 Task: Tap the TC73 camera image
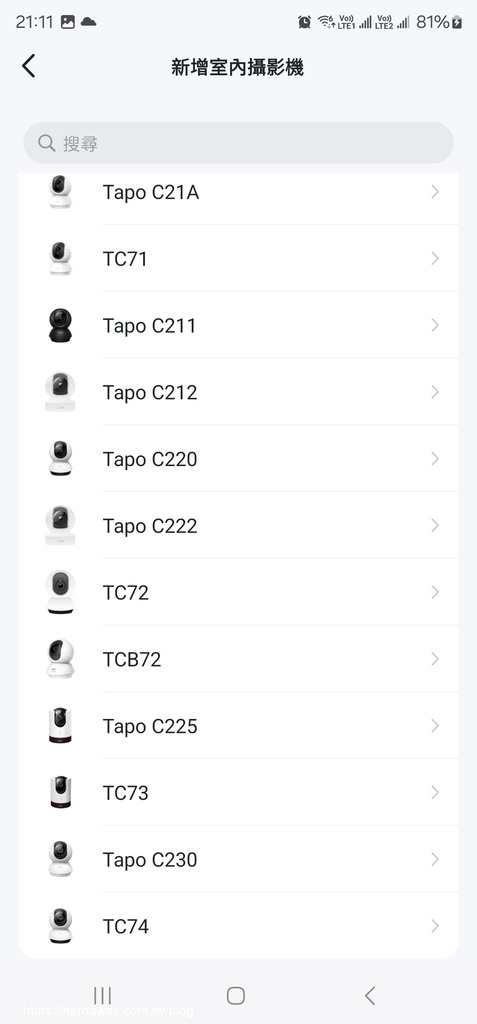coord(60,792)
